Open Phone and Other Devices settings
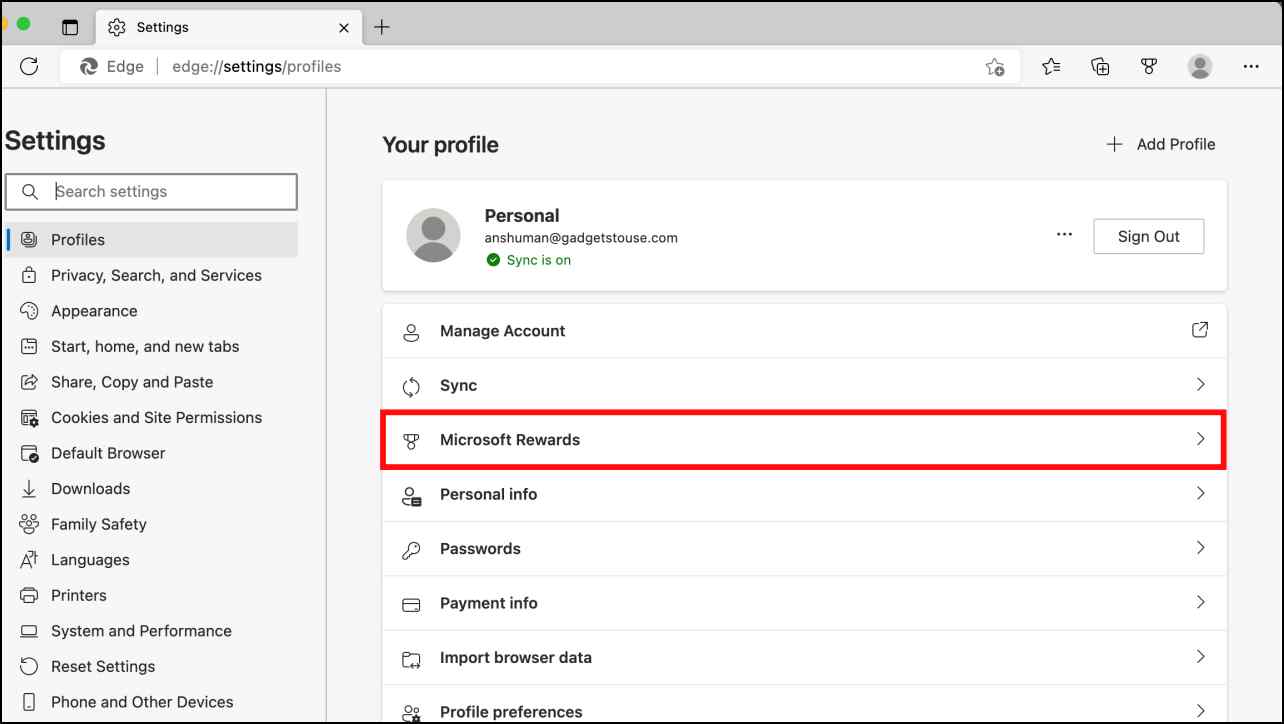 pos(151,702)
